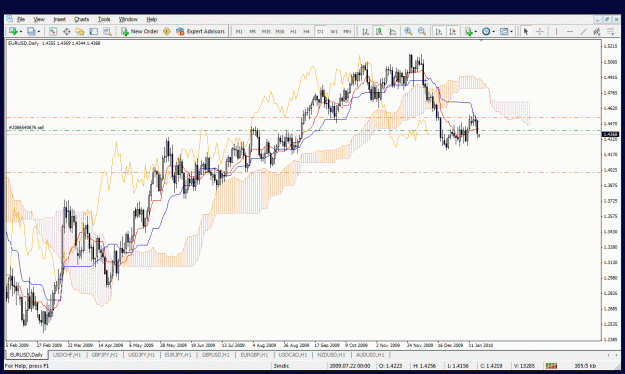Select the MN monthly timeframe button
This screenshot has height=374, width=625.
(347, 31)
